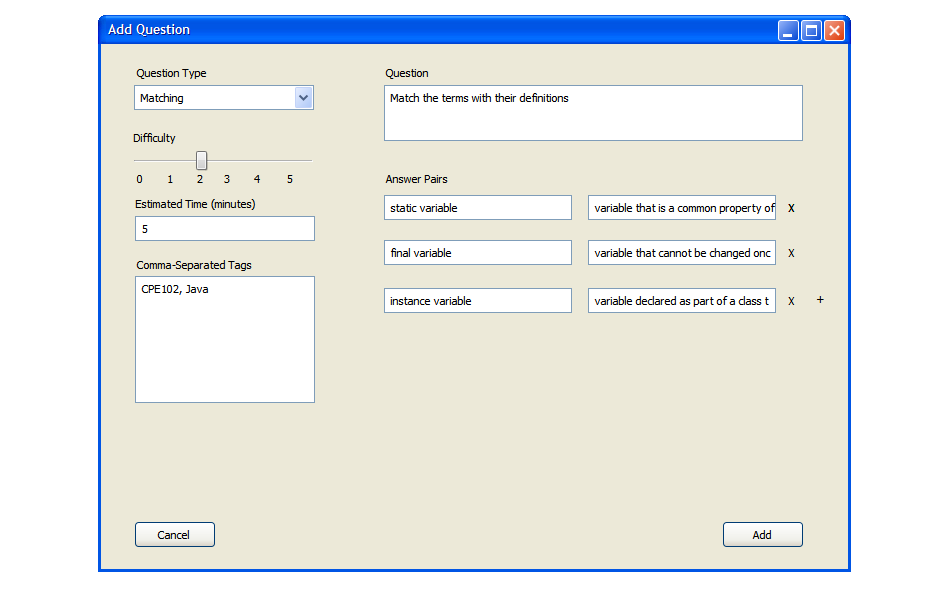Remove the static variable answer pair
Image resolution: width=934 pixels, height=592 pixels.
coord(791,208)
